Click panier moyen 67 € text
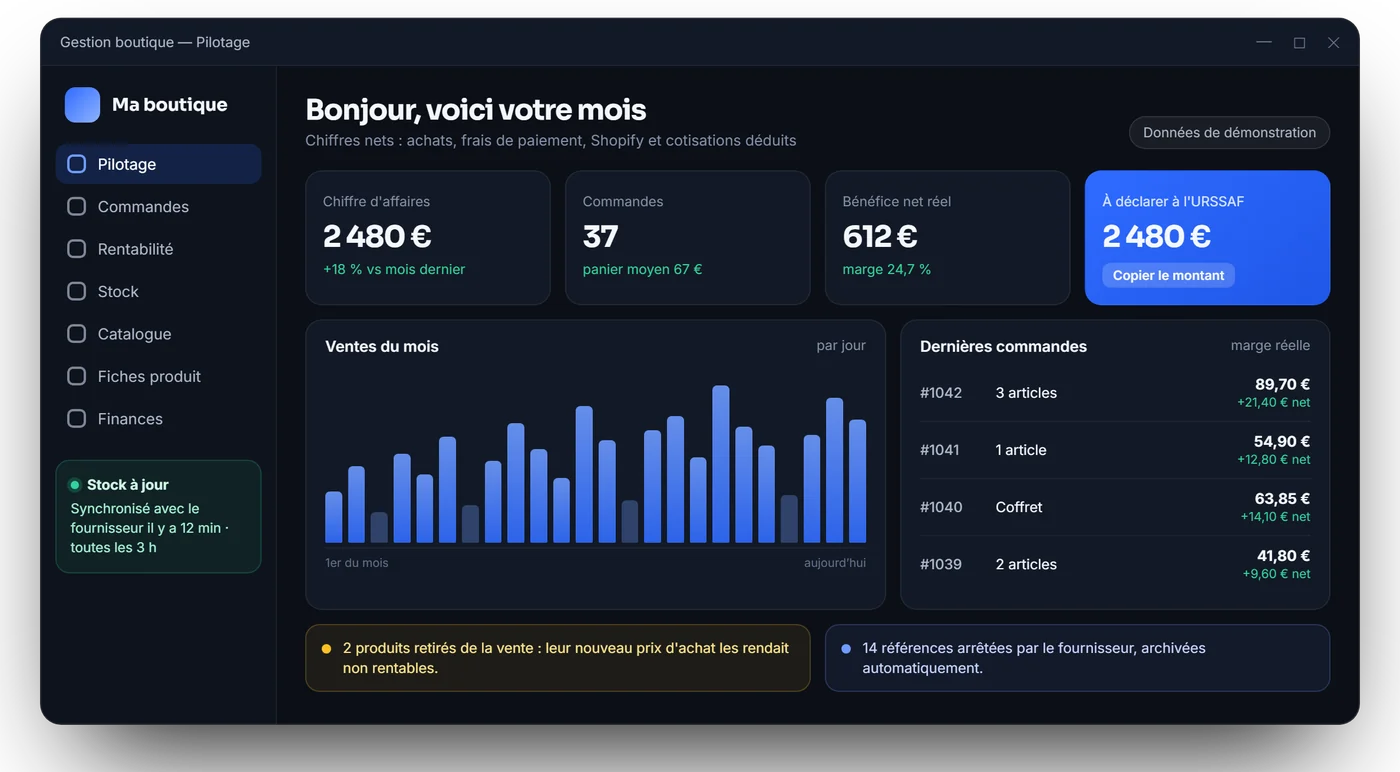 click(x=642, y=269)
